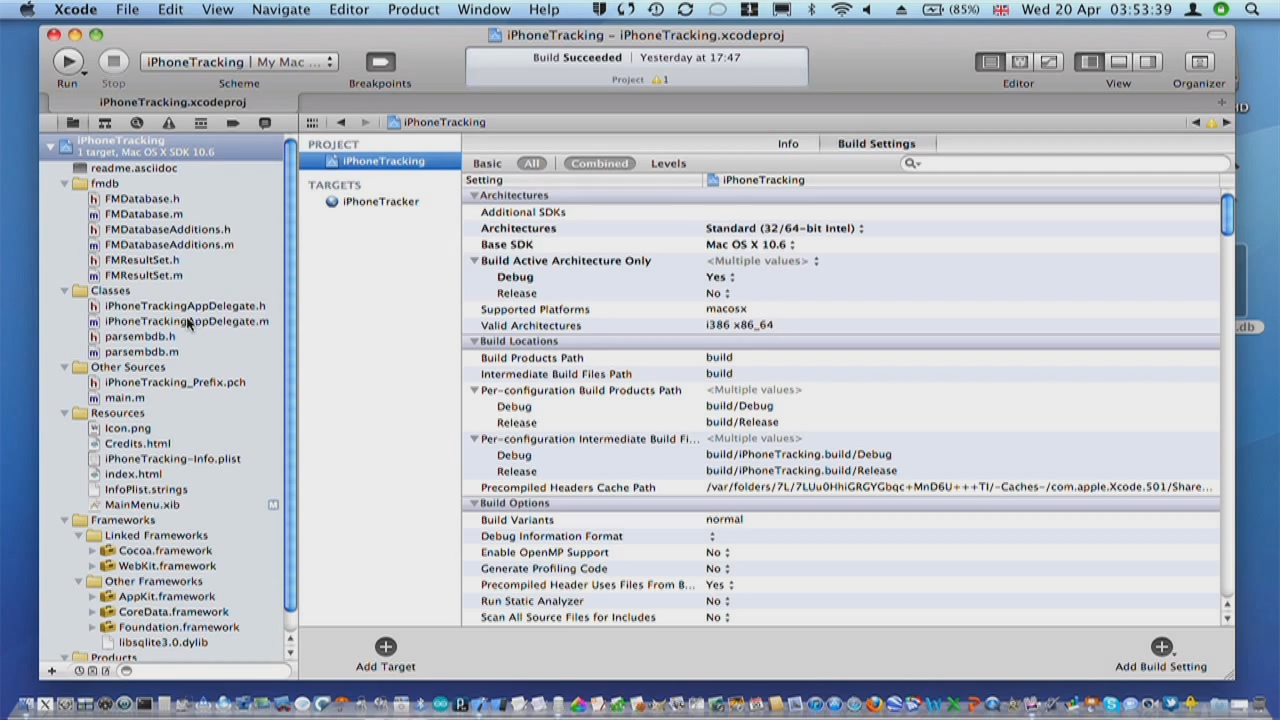Select the iPhoneTracker target
This screenshot has height=720, width=1280.
pyautogui.click(x=380, y=201)
